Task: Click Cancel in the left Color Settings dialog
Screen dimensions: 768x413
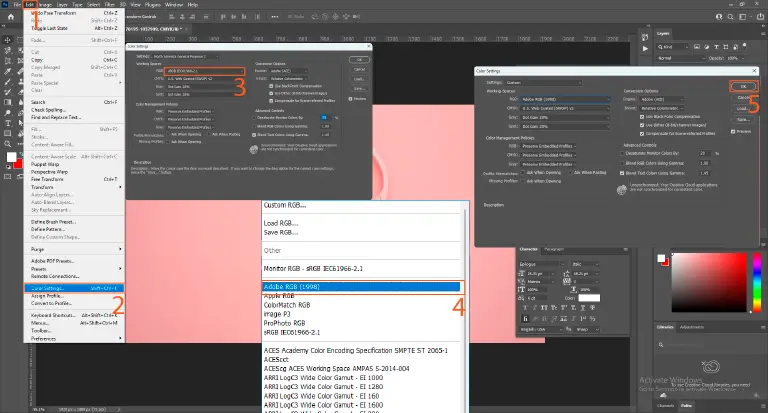Action: pyautogui.click(x=360, y=70)
